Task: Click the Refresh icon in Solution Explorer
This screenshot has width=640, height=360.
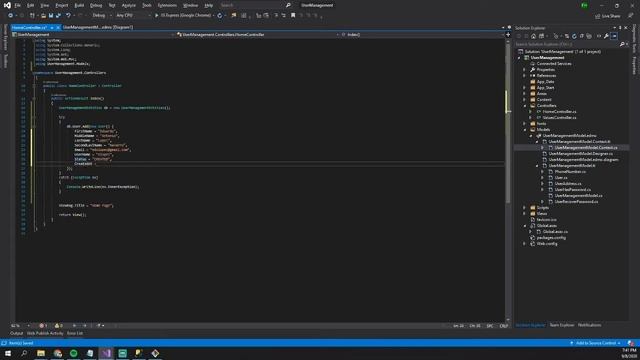Action: 574,36
